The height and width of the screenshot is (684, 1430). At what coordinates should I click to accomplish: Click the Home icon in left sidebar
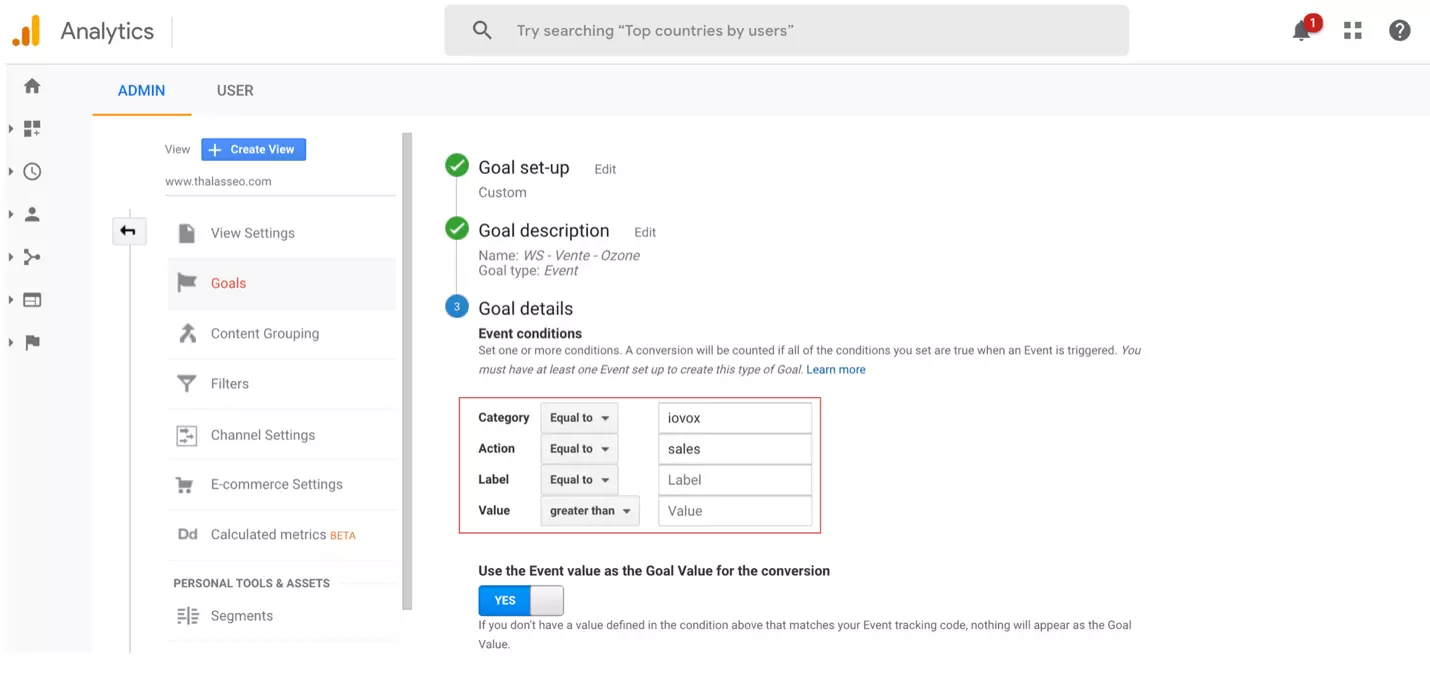(x=32, y=87)
